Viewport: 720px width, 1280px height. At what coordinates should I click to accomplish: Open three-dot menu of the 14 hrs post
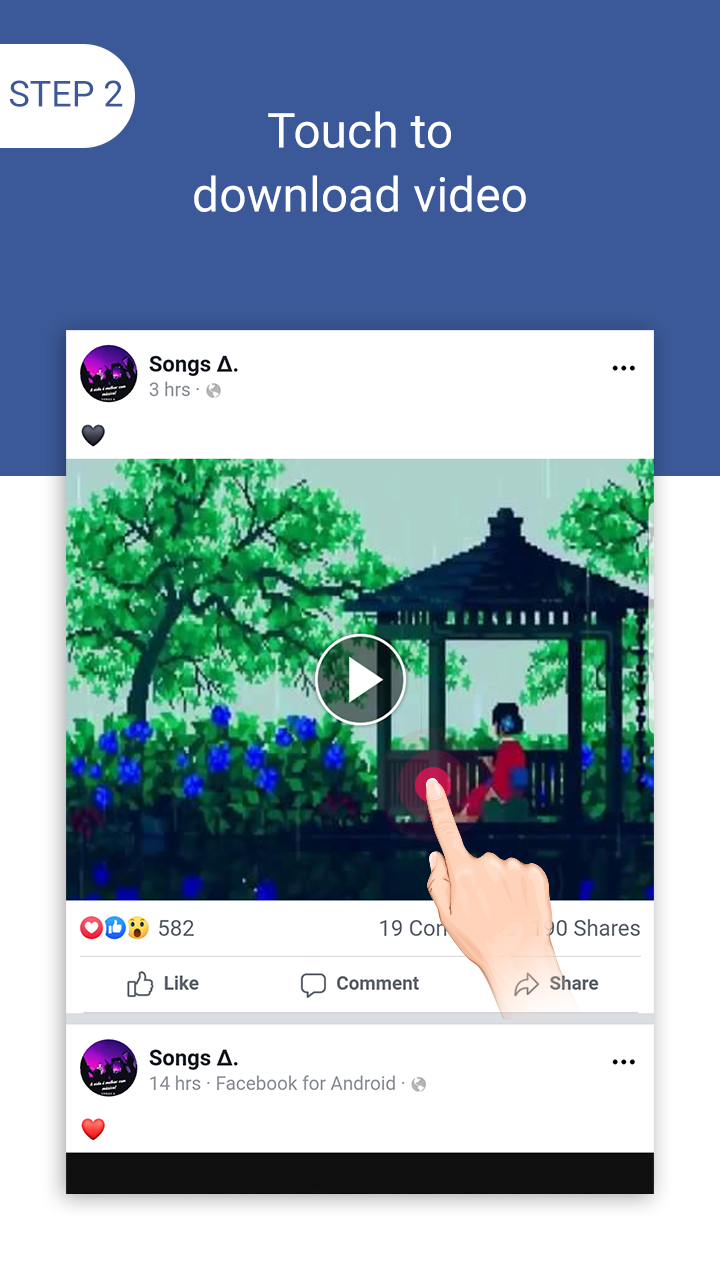[623, 1062]
